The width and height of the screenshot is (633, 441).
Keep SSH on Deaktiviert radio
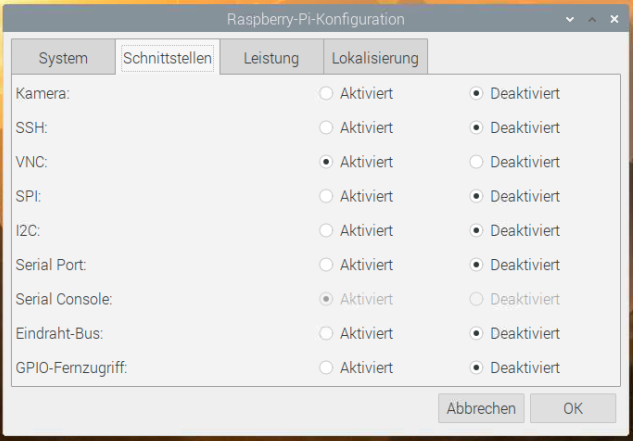click(476, 128)
